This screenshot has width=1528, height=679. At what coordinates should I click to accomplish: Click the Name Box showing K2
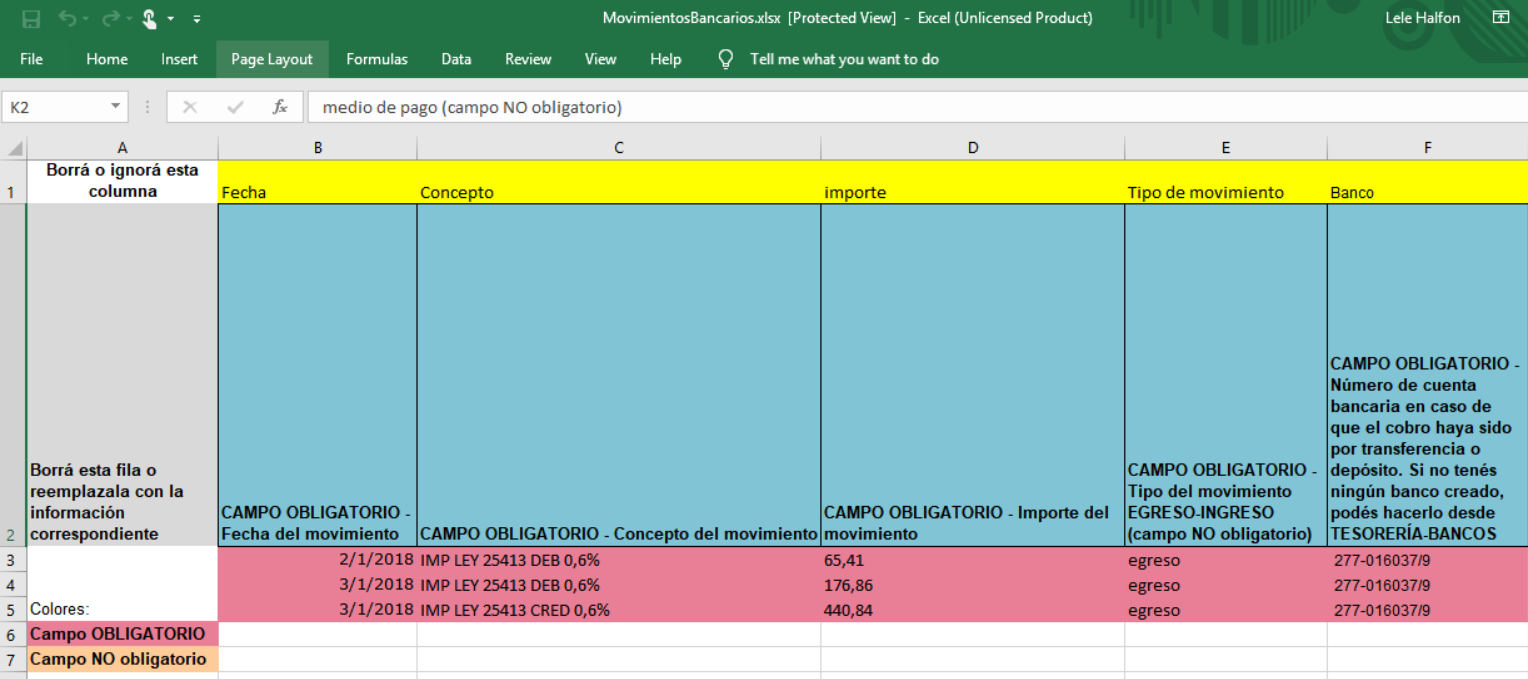click(x=53, y=107)
